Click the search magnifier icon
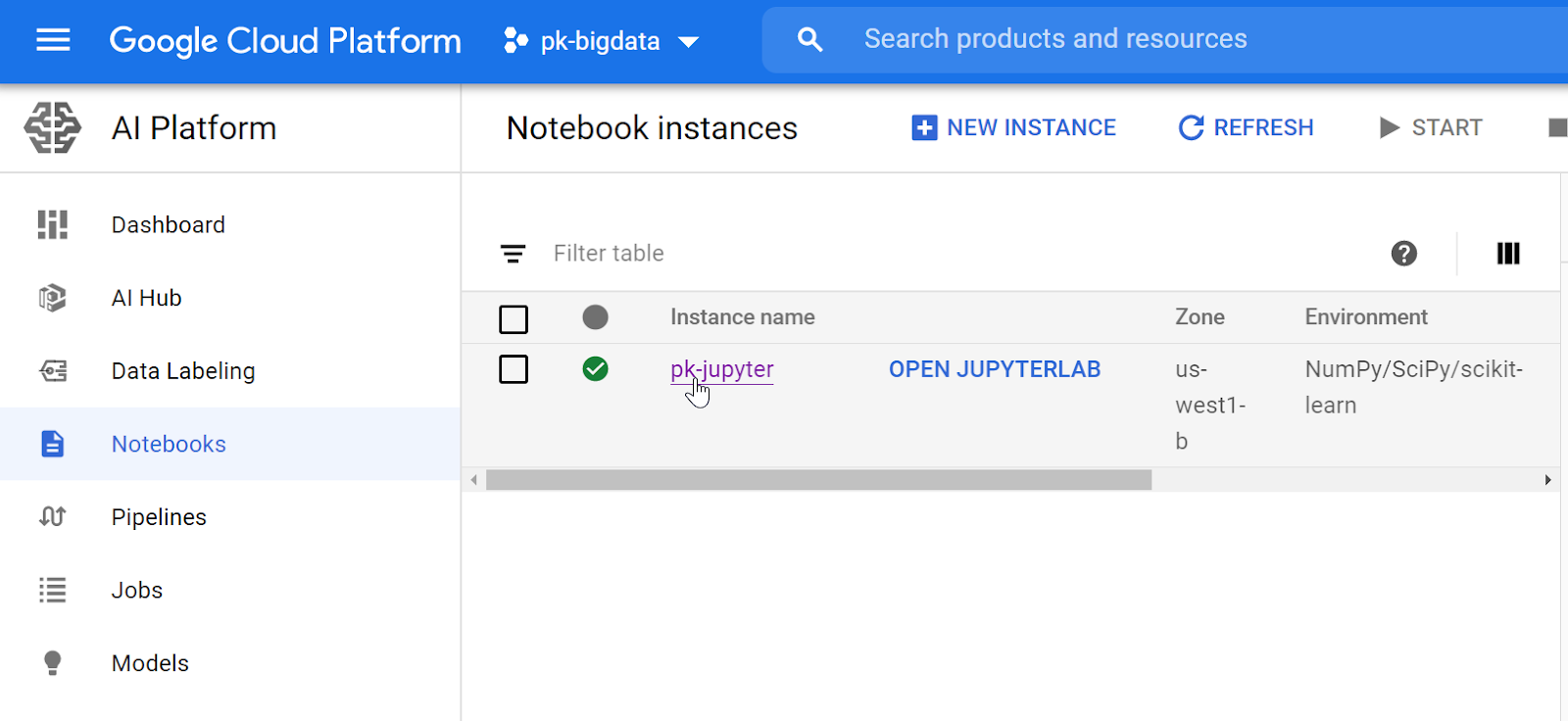Image resolution: width=1568 pixels, height=721 pixels. coord(809,39)
